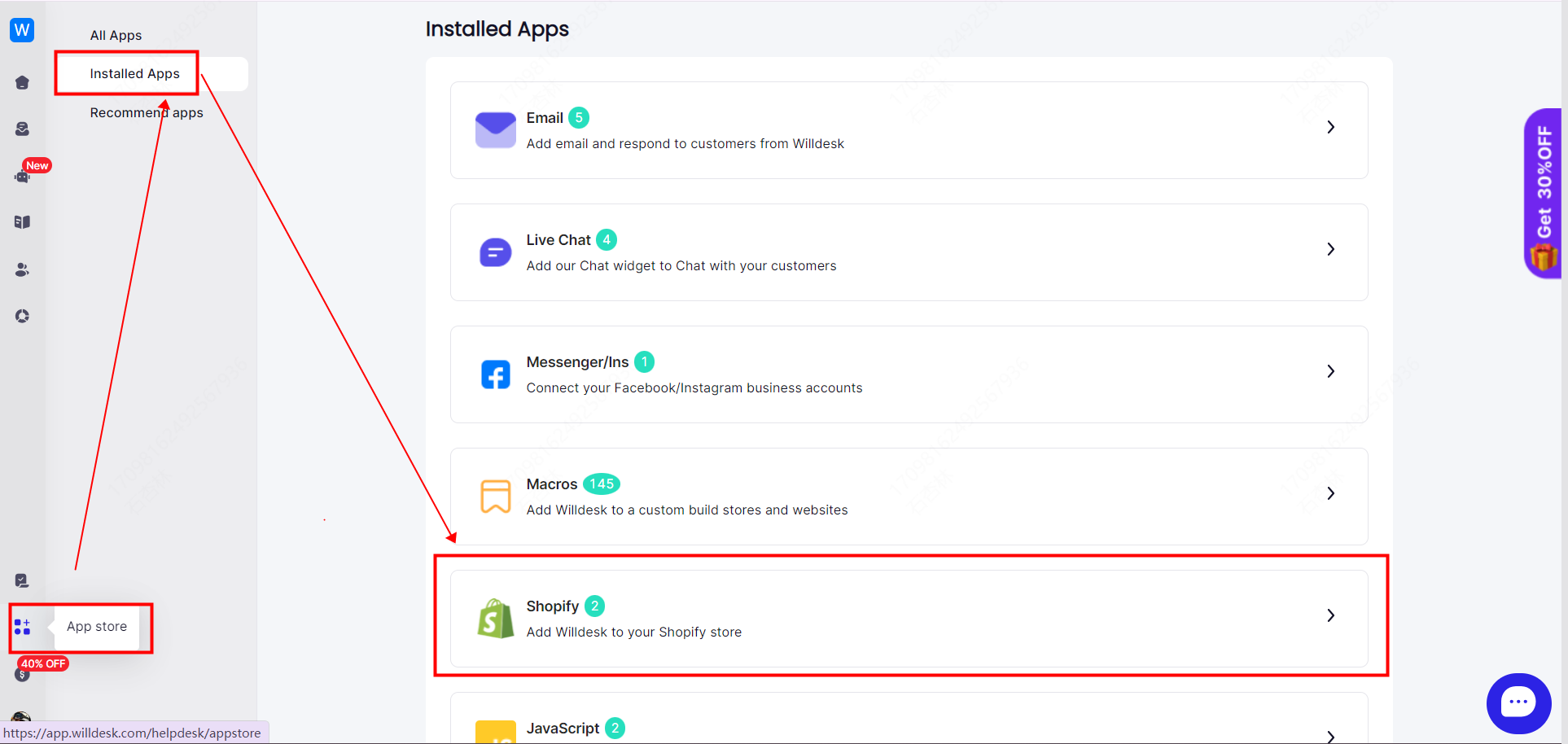Click the App store tooltip label

(97, 626)
